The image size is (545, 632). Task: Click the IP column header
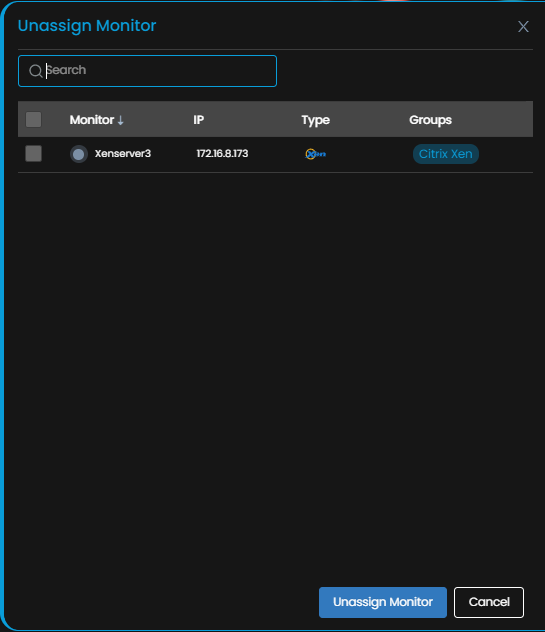coord(198,120)
